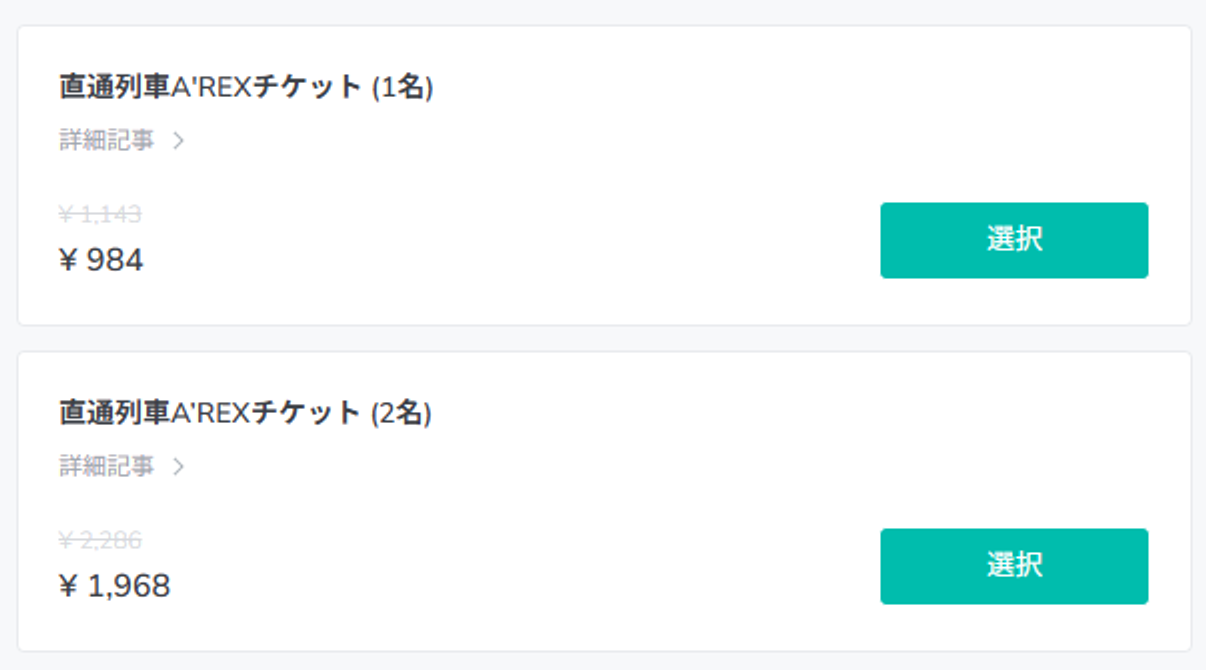Click the discounted price ¥ 1,968

pos(115,586)
